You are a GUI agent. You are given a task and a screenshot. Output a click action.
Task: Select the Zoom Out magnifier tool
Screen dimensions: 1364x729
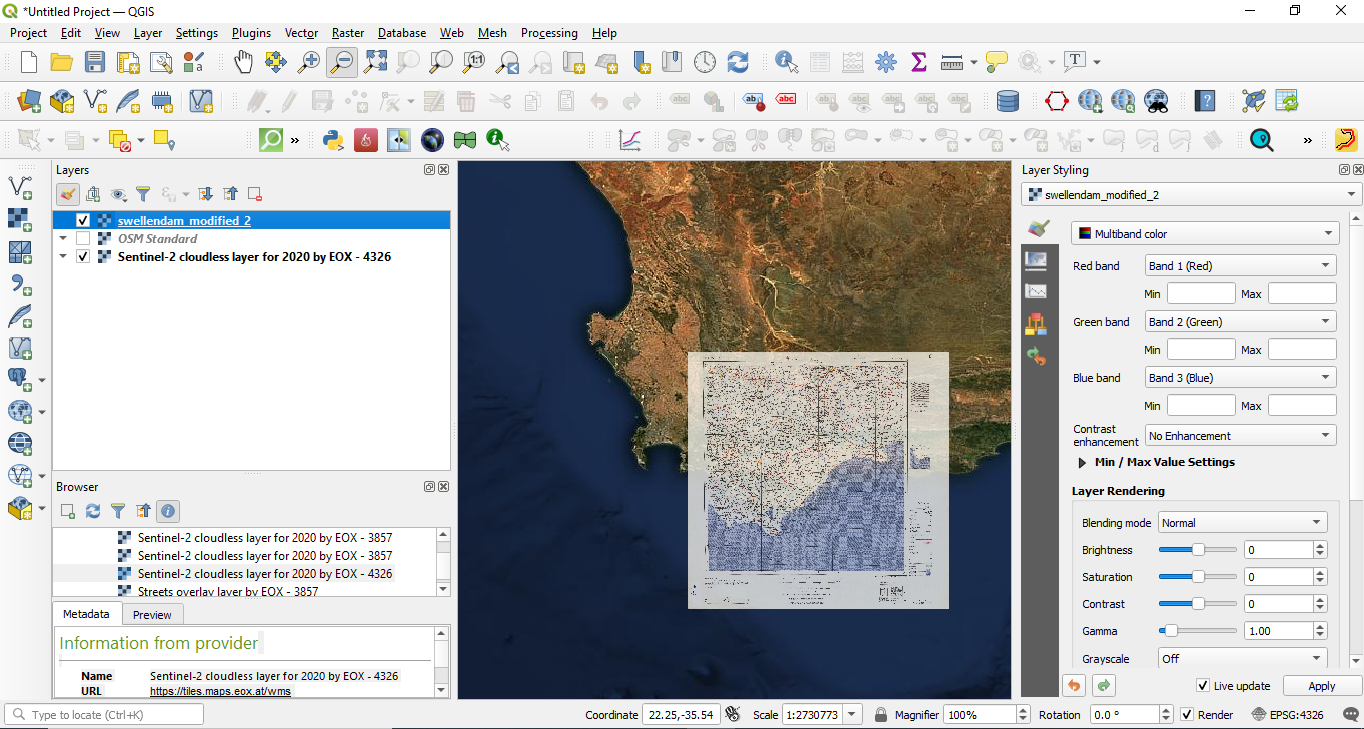(x=342, y=62)
